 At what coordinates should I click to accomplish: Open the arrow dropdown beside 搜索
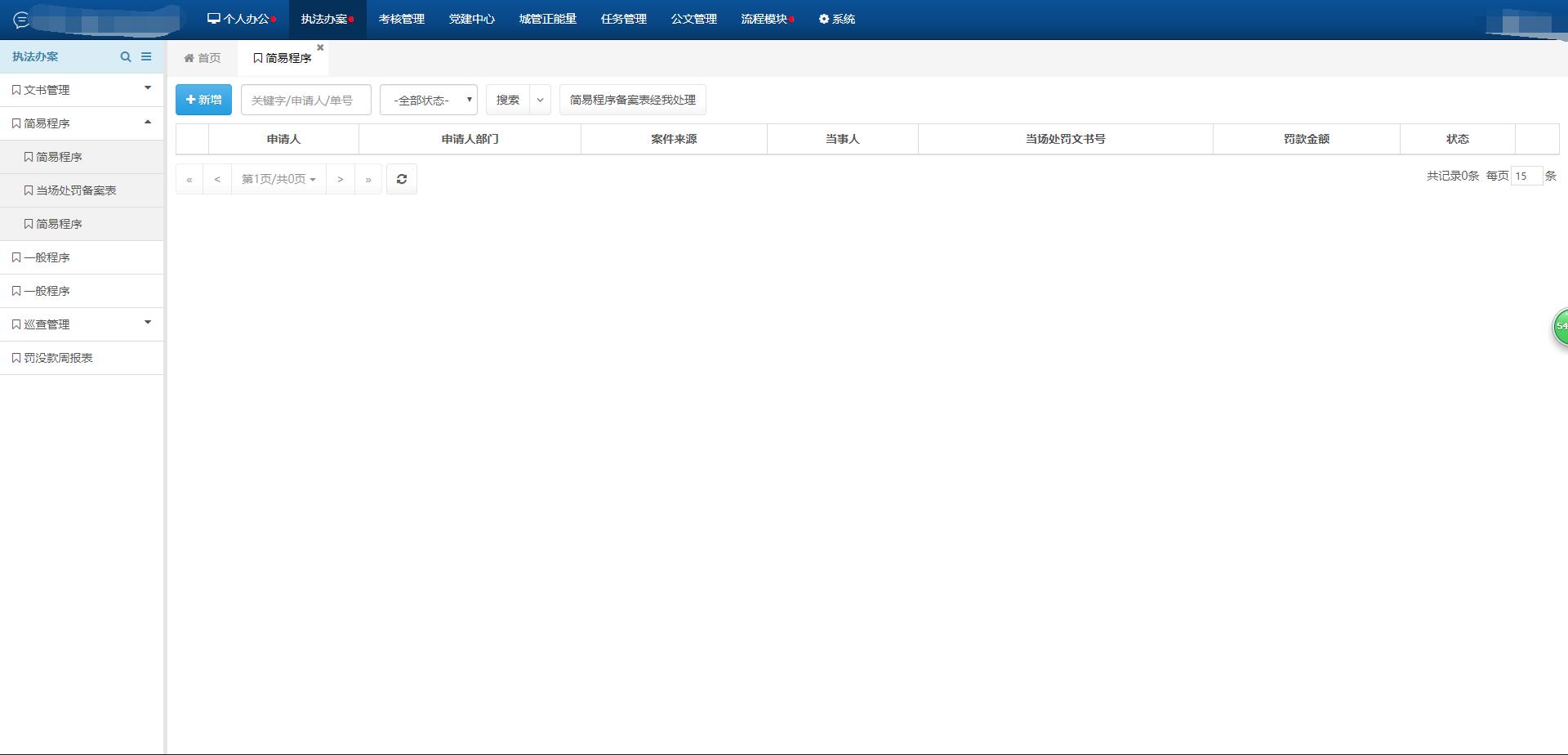tap(540, 100)
